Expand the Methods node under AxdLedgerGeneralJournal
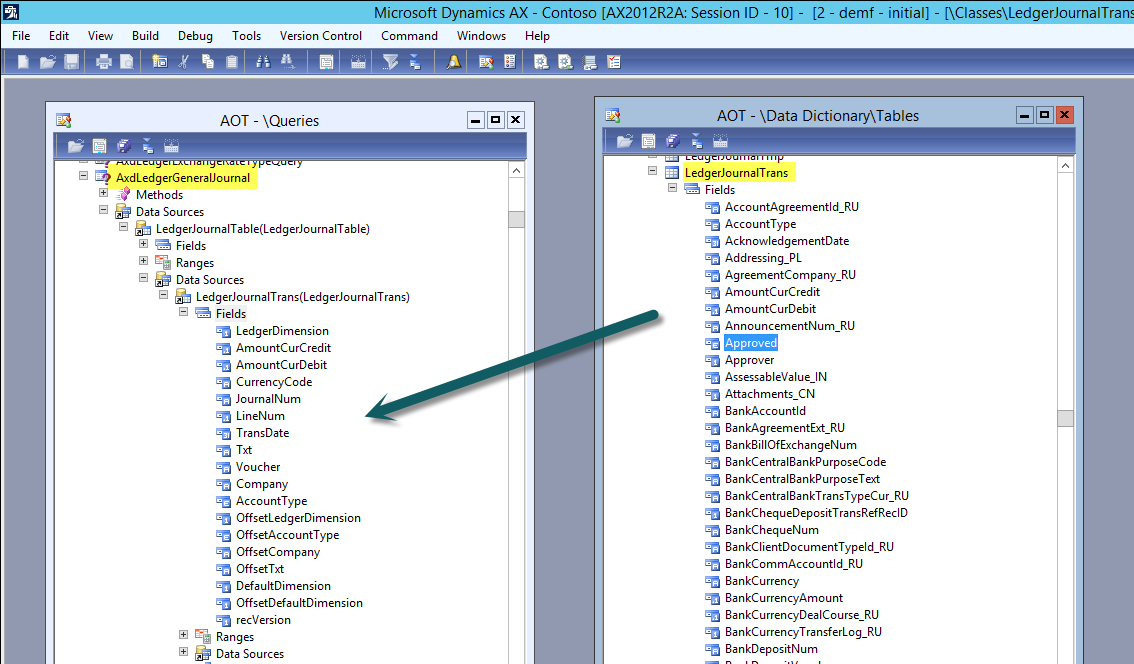 tap(104, 194)
